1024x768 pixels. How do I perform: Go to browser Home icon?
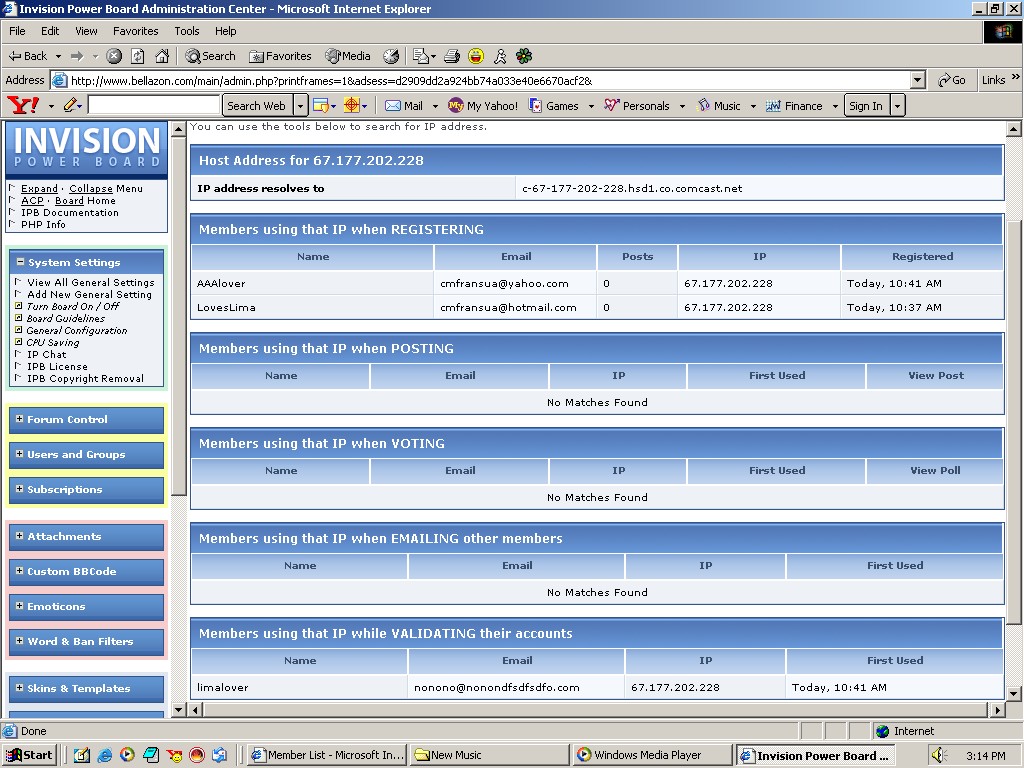point(162,56)
